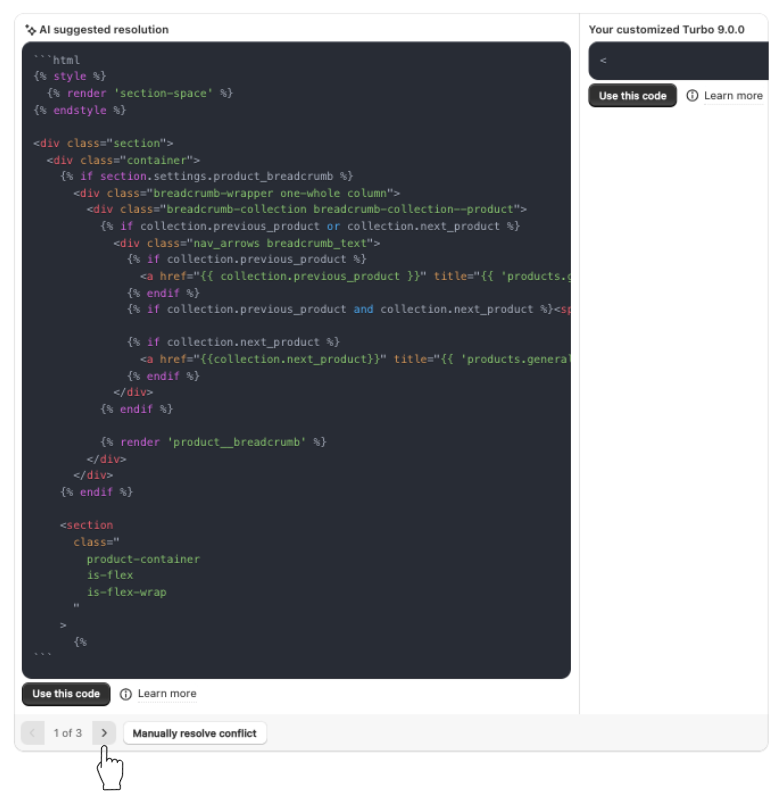Click the div class="container" line
The width and height of the screenshot is (780, 806).
click(123, 160)
